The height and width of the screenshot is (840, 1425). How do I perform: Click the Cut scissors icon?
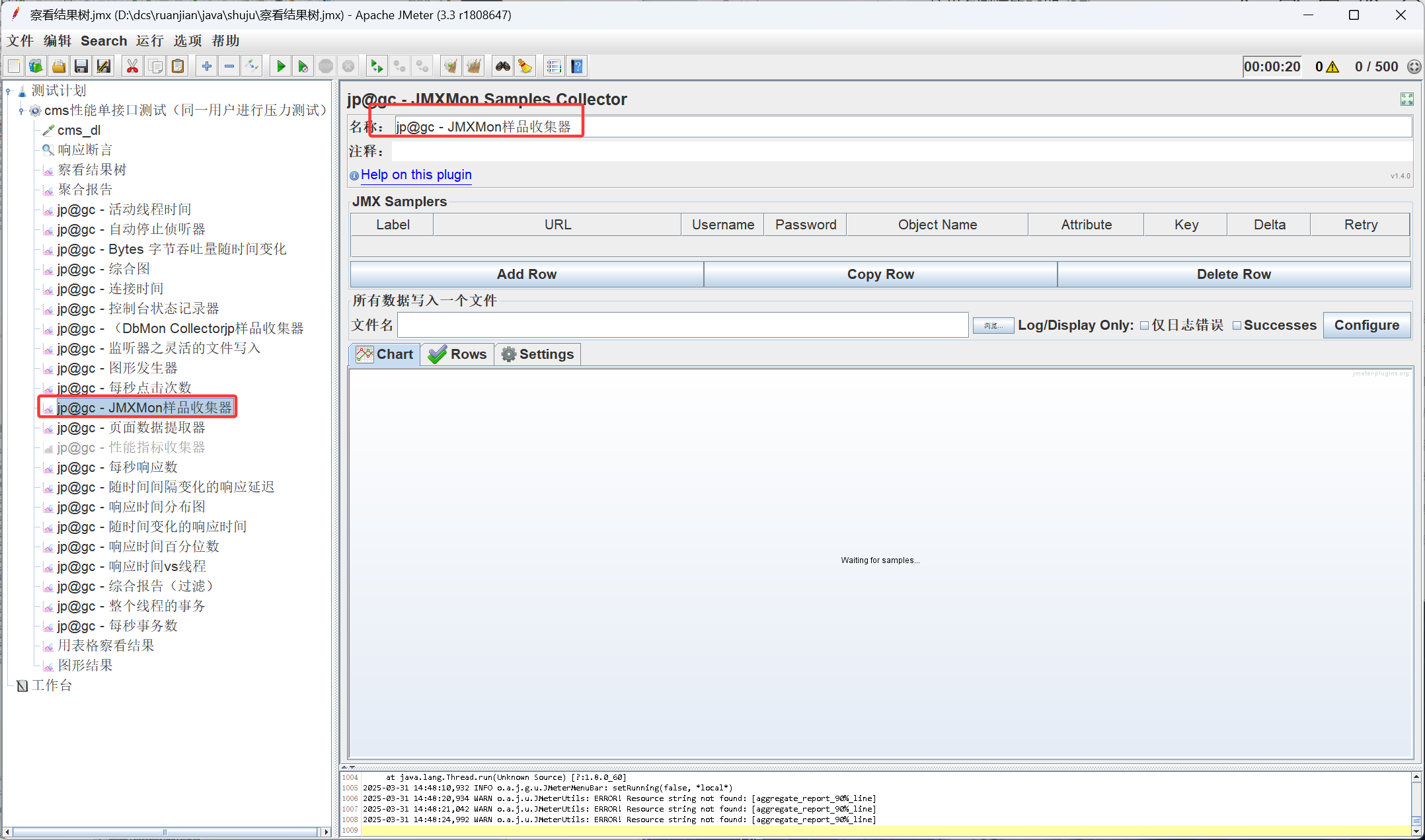(x=132, y=66)
